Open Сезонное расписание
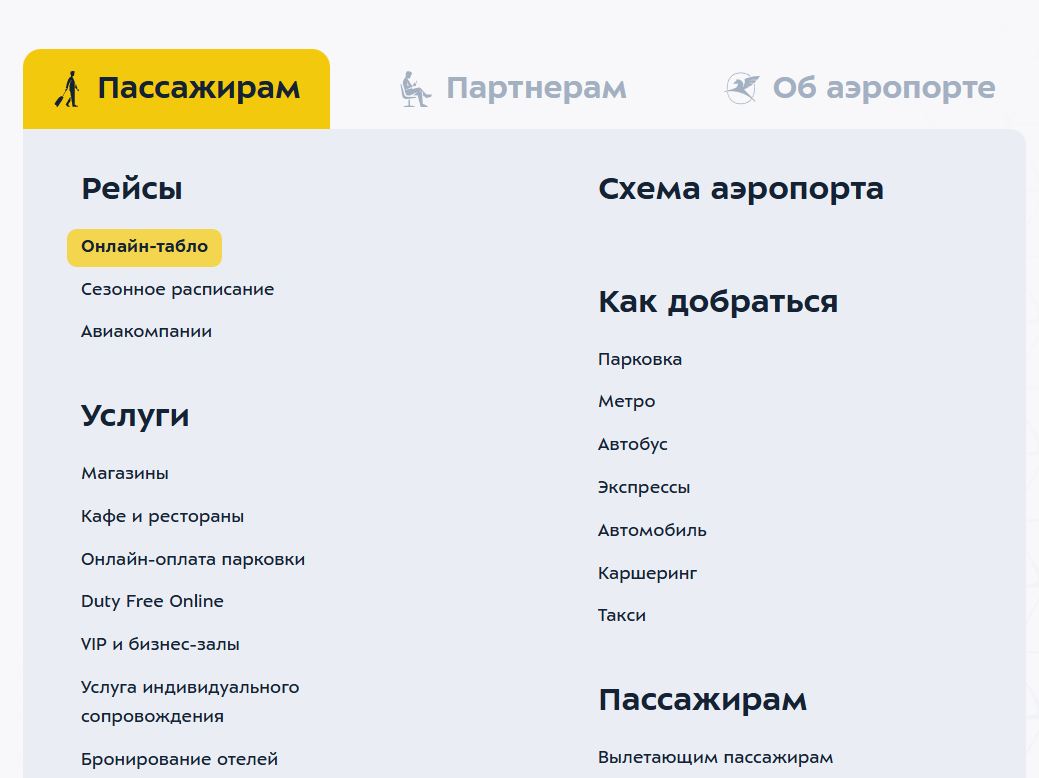This screenshot has width=1039, height=778. (177, 289)
